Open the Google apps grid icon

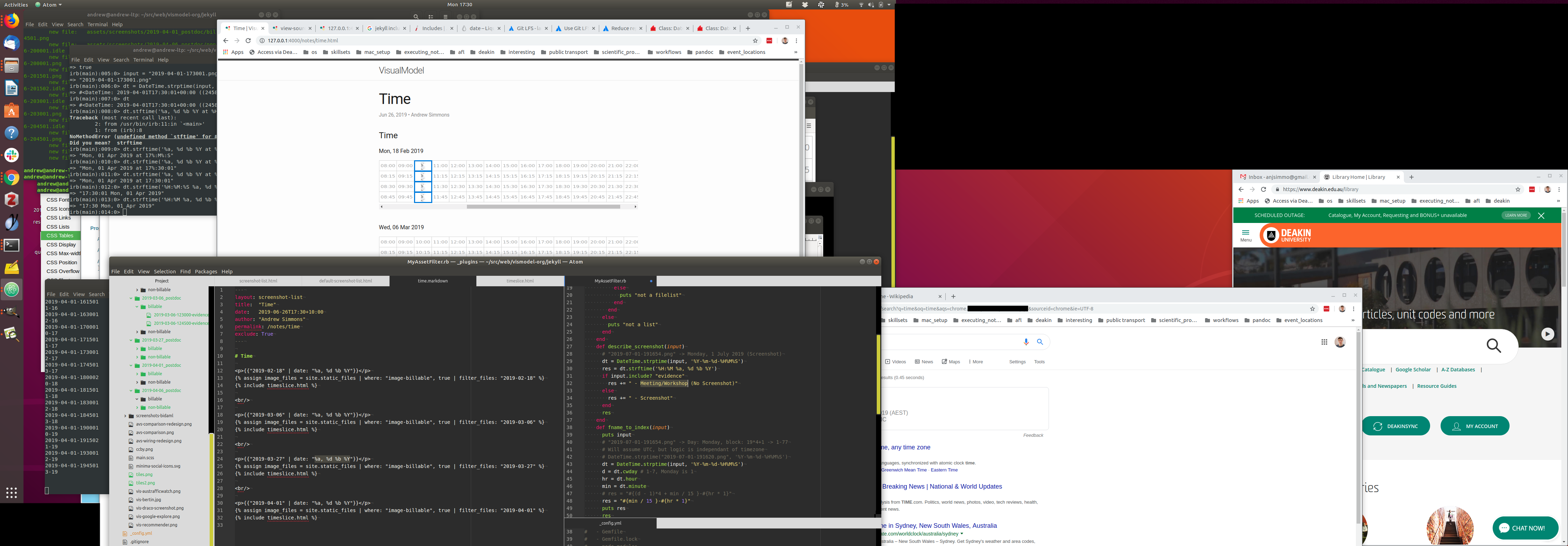(x=1324, y=342)
